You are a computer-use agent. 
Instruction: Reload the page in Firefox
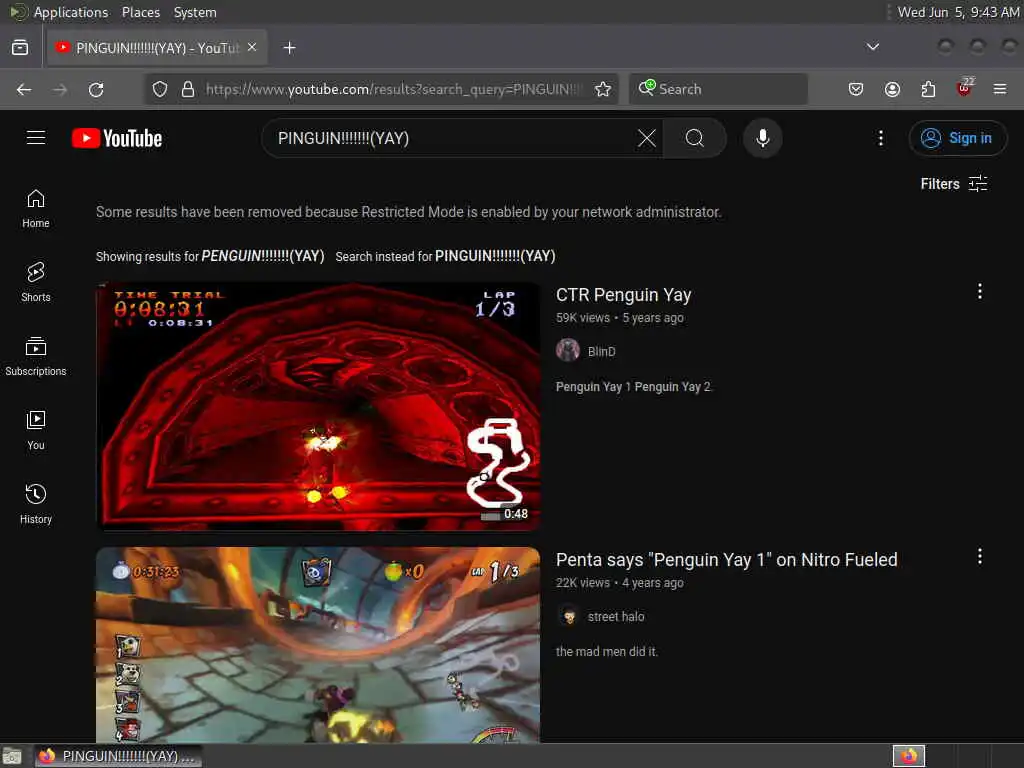(96, 89)
